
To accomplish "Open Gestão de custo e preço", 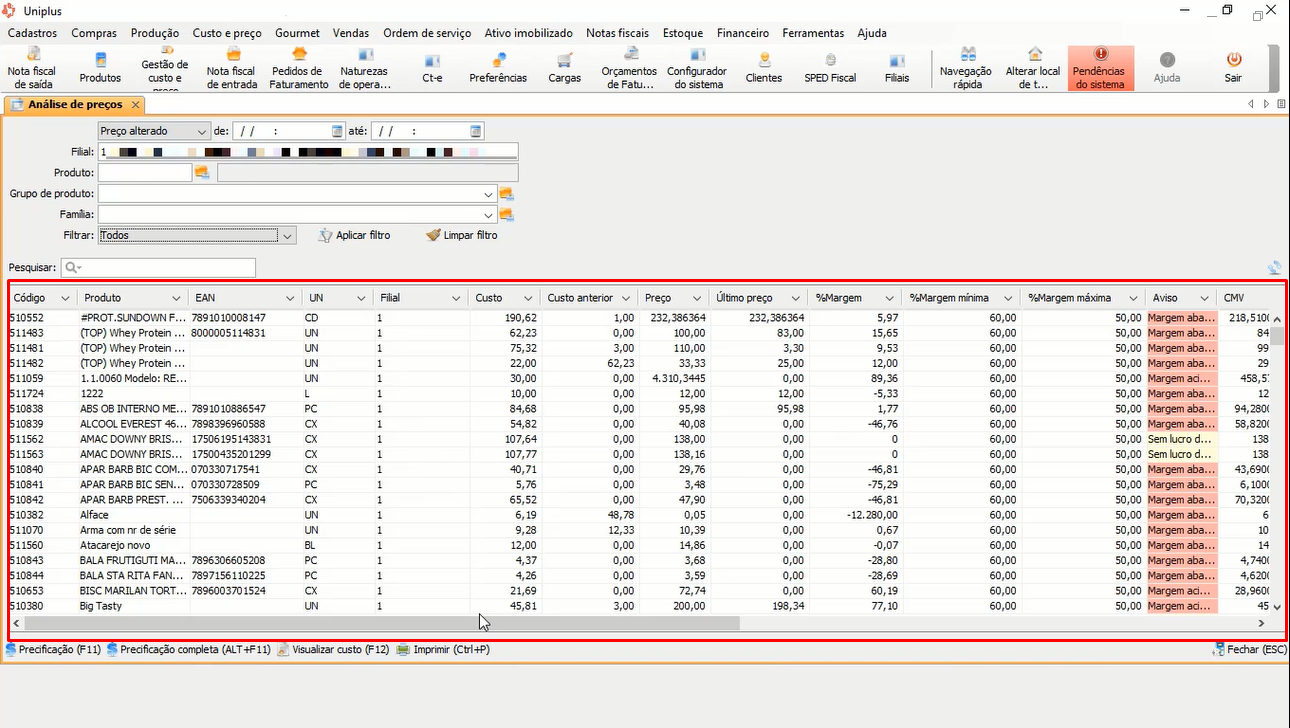I will click(165, 68).
